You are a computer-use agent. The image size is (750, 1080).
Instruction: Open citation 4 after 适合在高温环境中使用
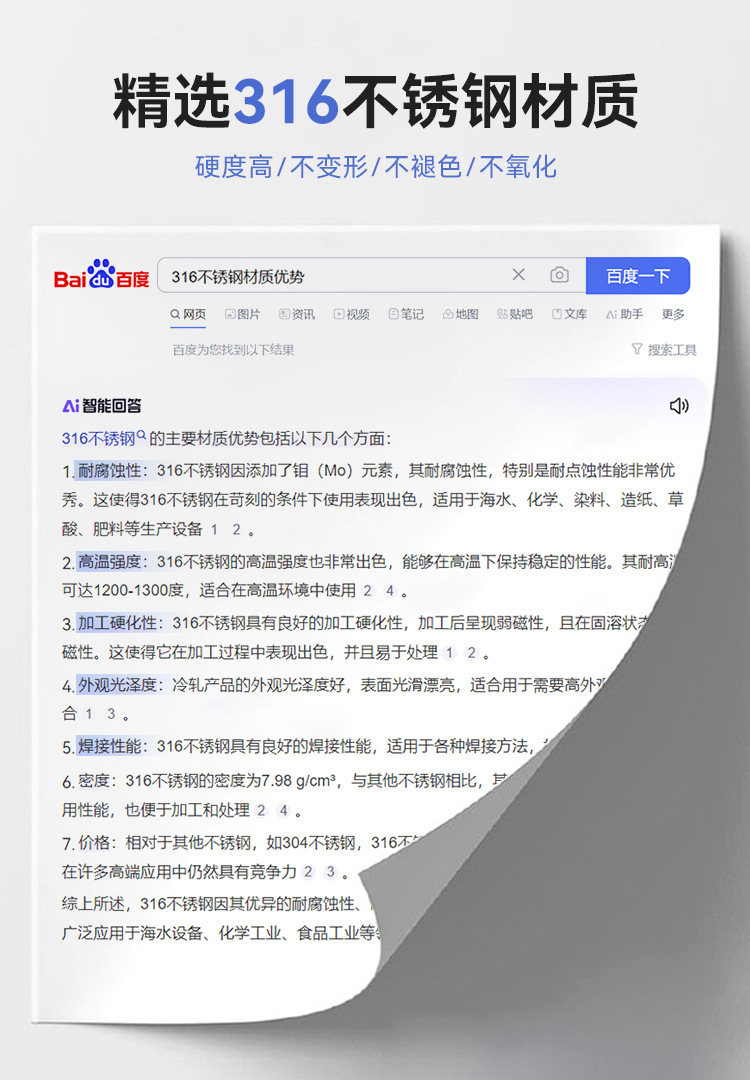390,591
